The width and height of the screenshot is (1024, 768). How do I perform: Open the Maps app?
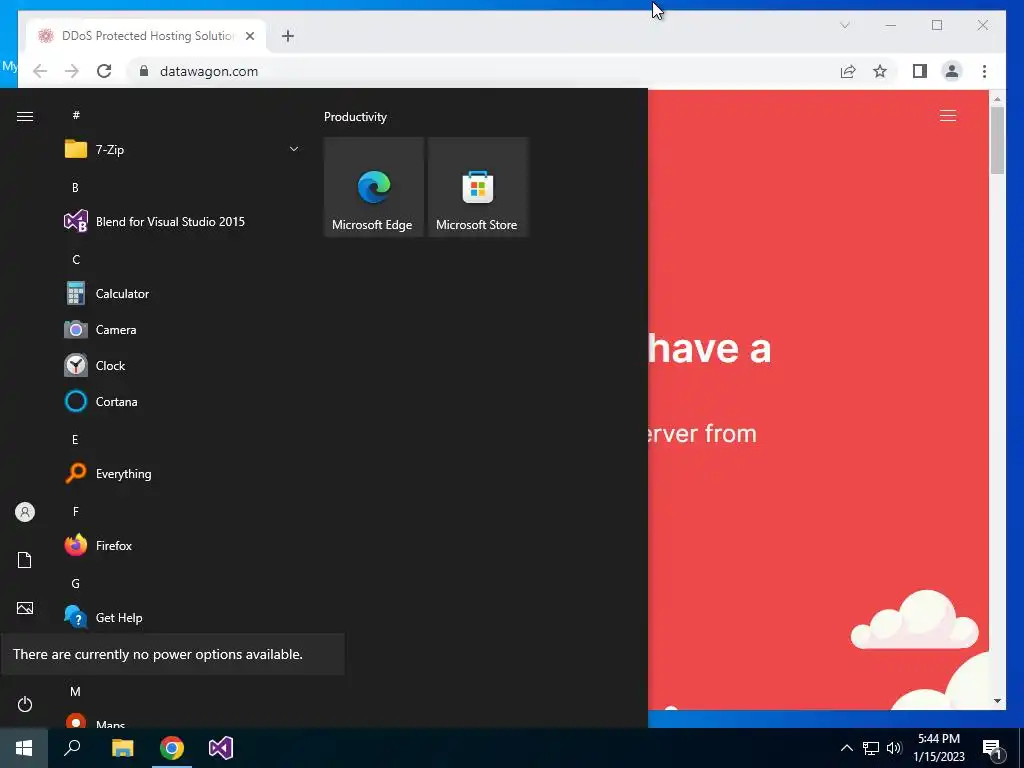(x=182, y=722)
